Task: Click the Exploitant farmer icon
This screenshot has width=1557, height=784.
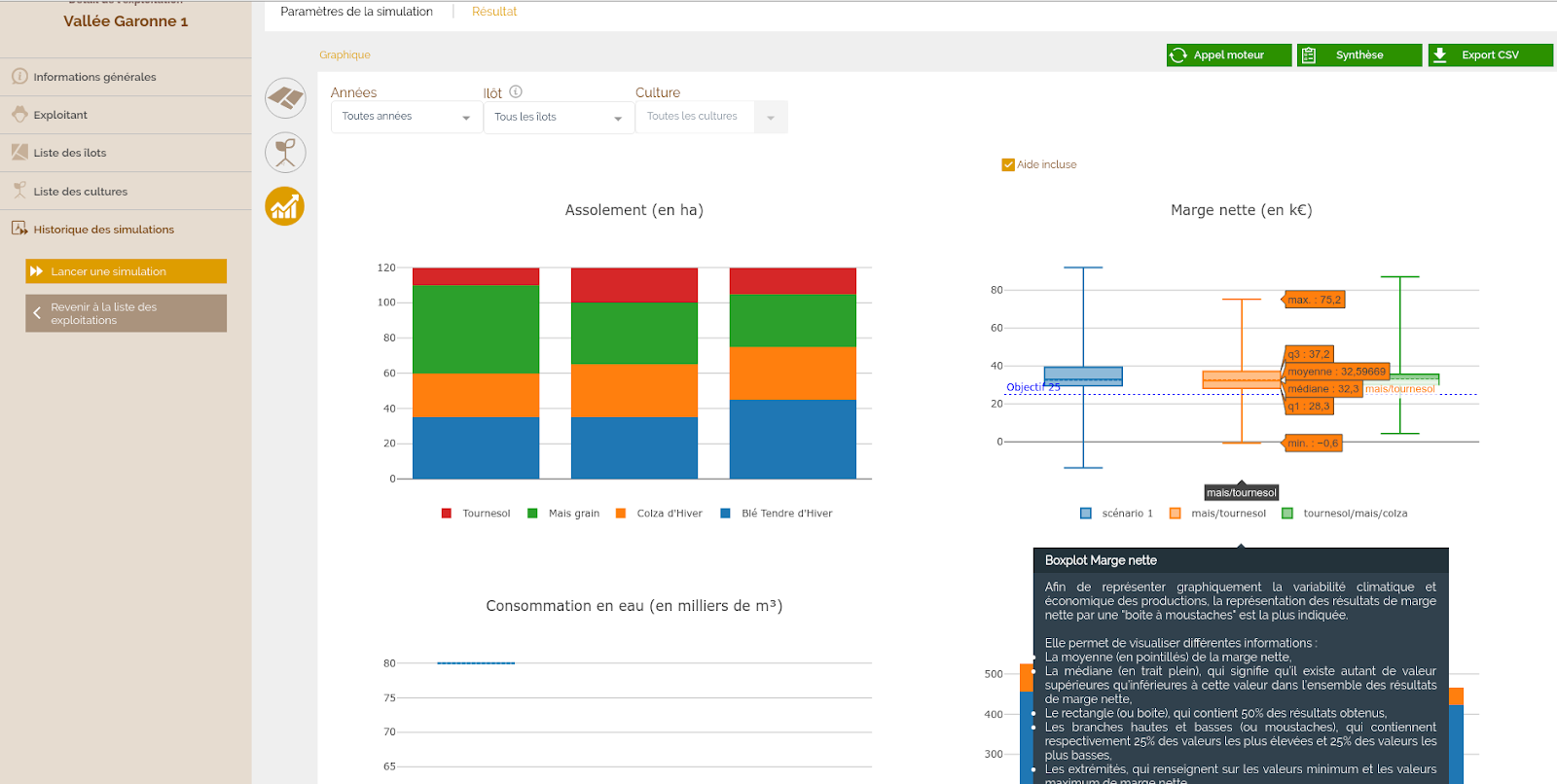Action: click(19, 114)
